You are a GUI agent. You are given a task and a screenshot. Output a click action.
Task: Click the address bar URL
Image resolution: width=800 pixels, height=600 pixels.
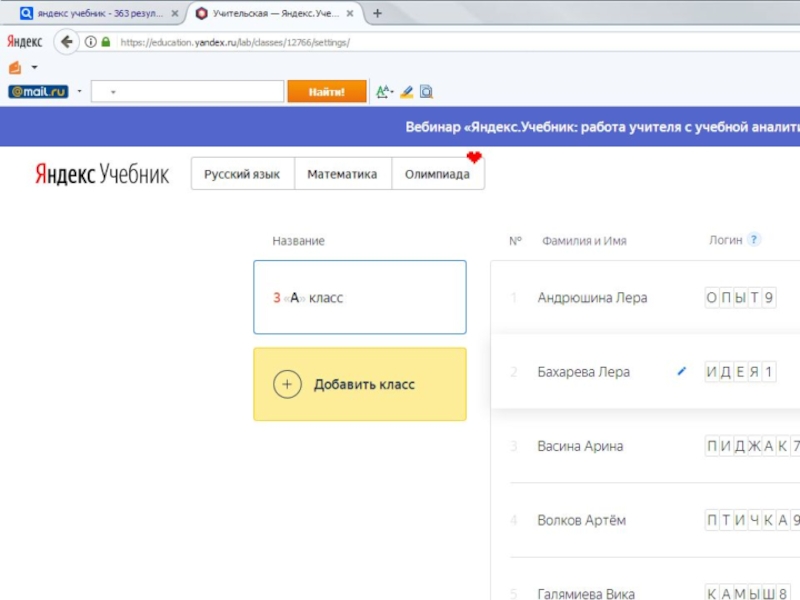pos(235,42)
